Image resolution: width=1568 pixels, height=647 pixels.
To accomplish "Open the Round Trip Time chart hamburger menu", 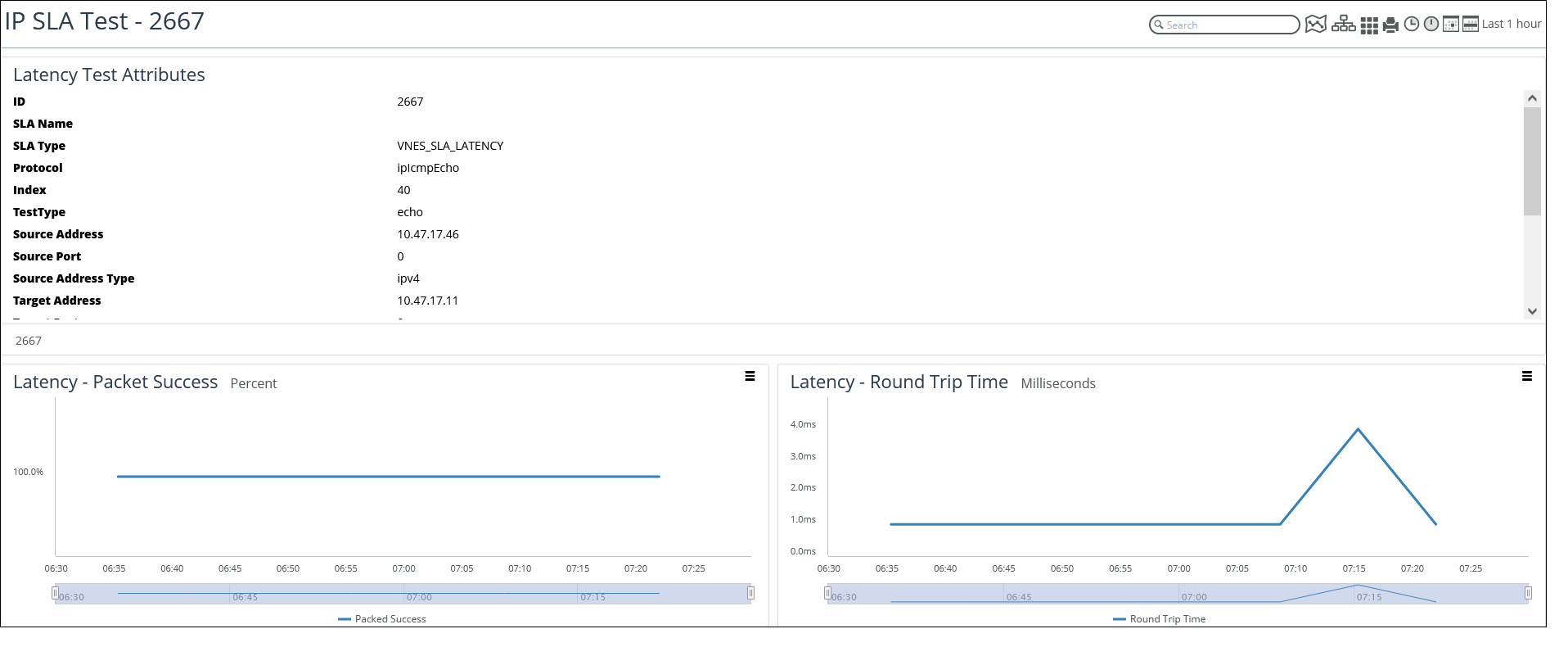I will (1526, 377).
